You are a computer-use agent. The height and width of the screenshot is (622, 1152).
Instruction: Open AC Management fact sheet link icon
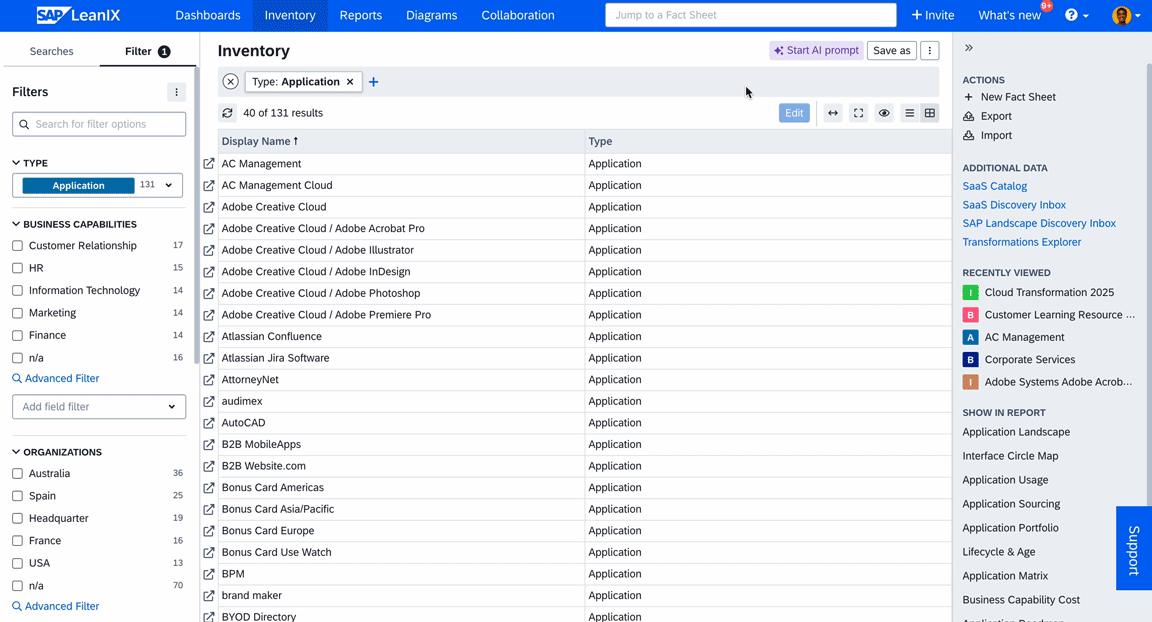[209, 164]
